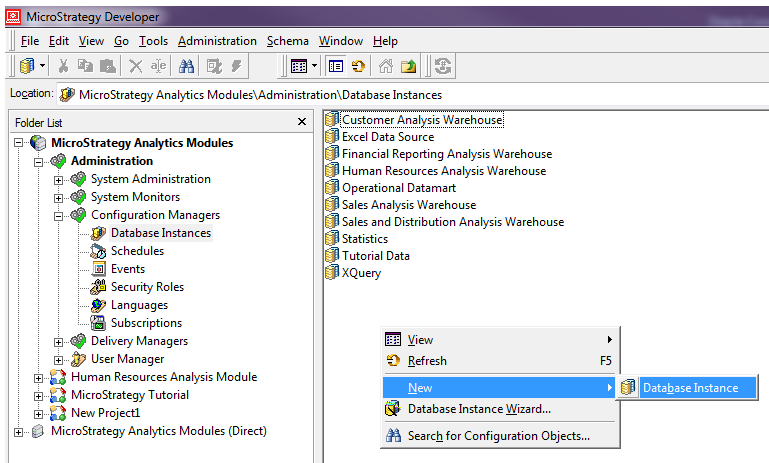
Task: Select Tutorial Data database instance
Action: click(x=375, y=256)
